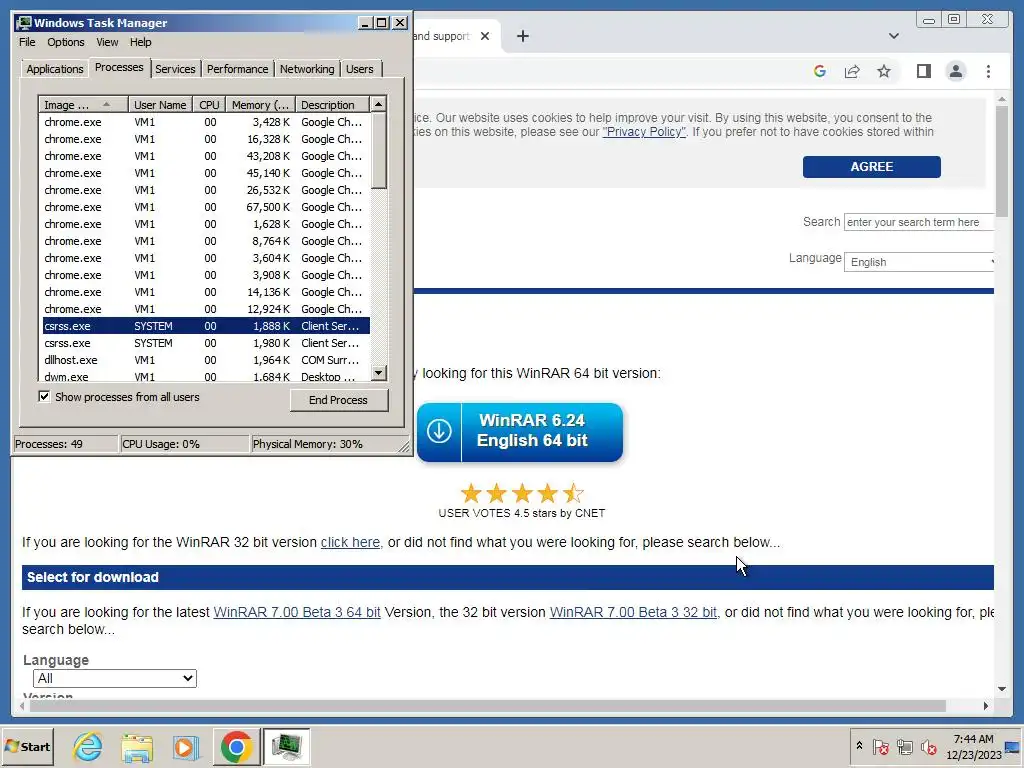
Task: Show hidden tray icons arrow
Action: pos(859,745)
